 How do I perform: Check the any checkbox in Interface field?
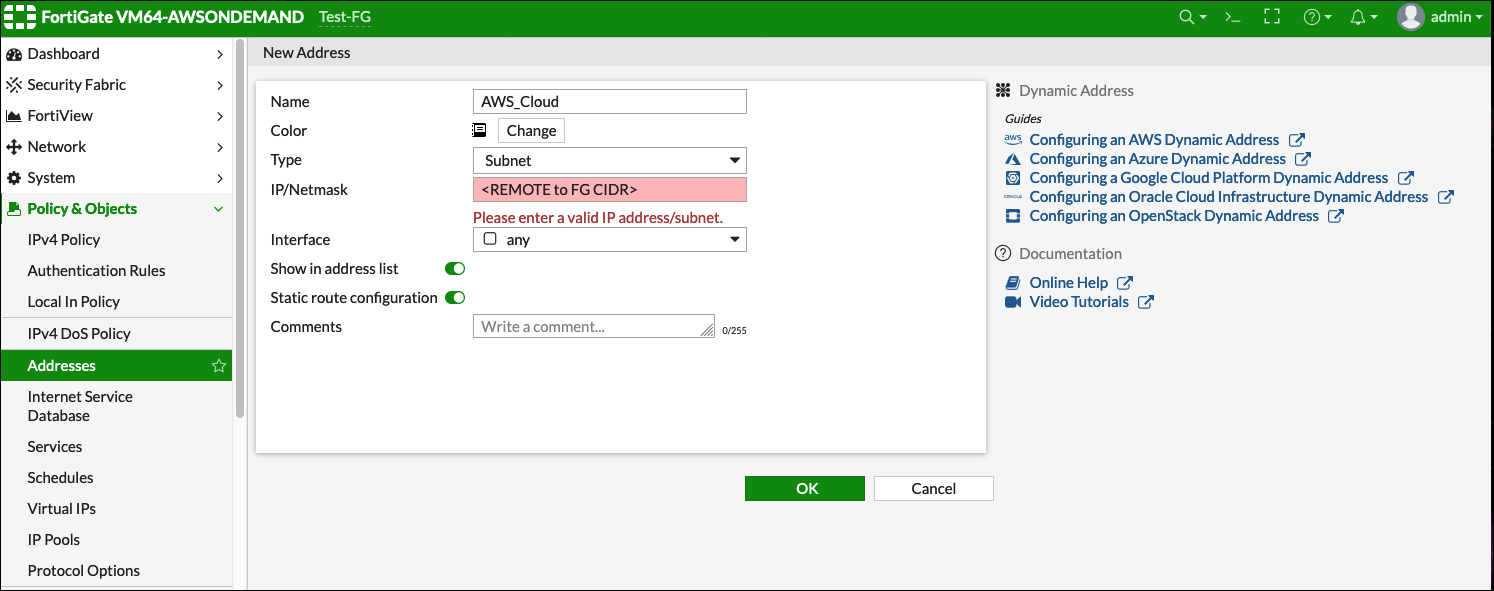pos(489,238)
